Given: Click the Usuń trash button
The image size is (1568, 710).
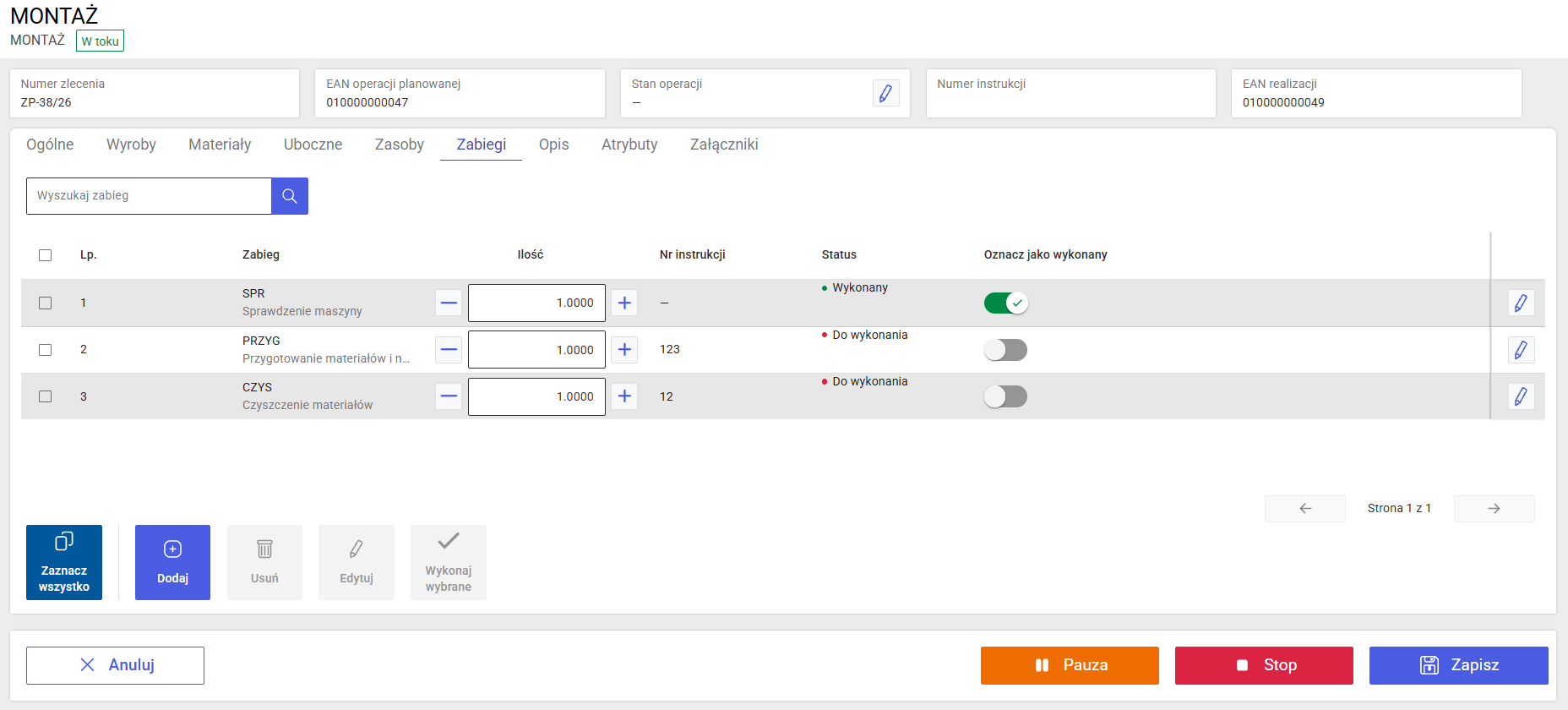Looking at the screenshot, I should tap(264, 563).
